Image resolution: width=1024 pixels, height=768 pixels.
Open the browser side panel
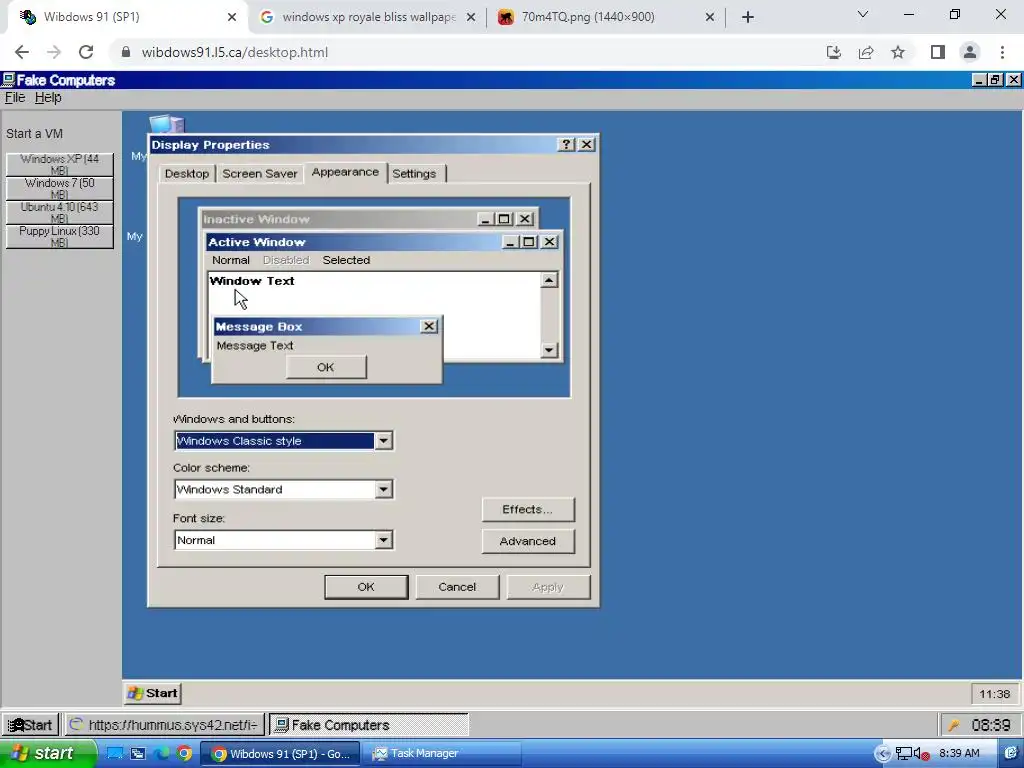point(938,52)
